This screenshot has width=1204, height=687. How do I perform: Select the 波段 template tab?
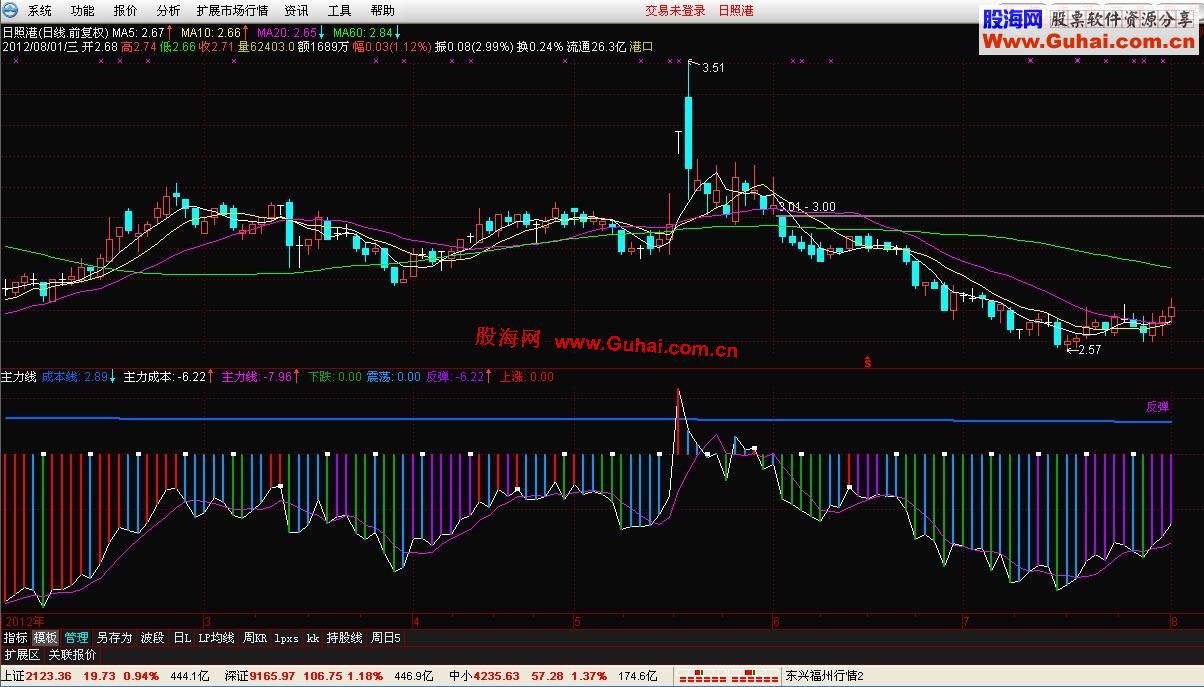click(152, 637)
